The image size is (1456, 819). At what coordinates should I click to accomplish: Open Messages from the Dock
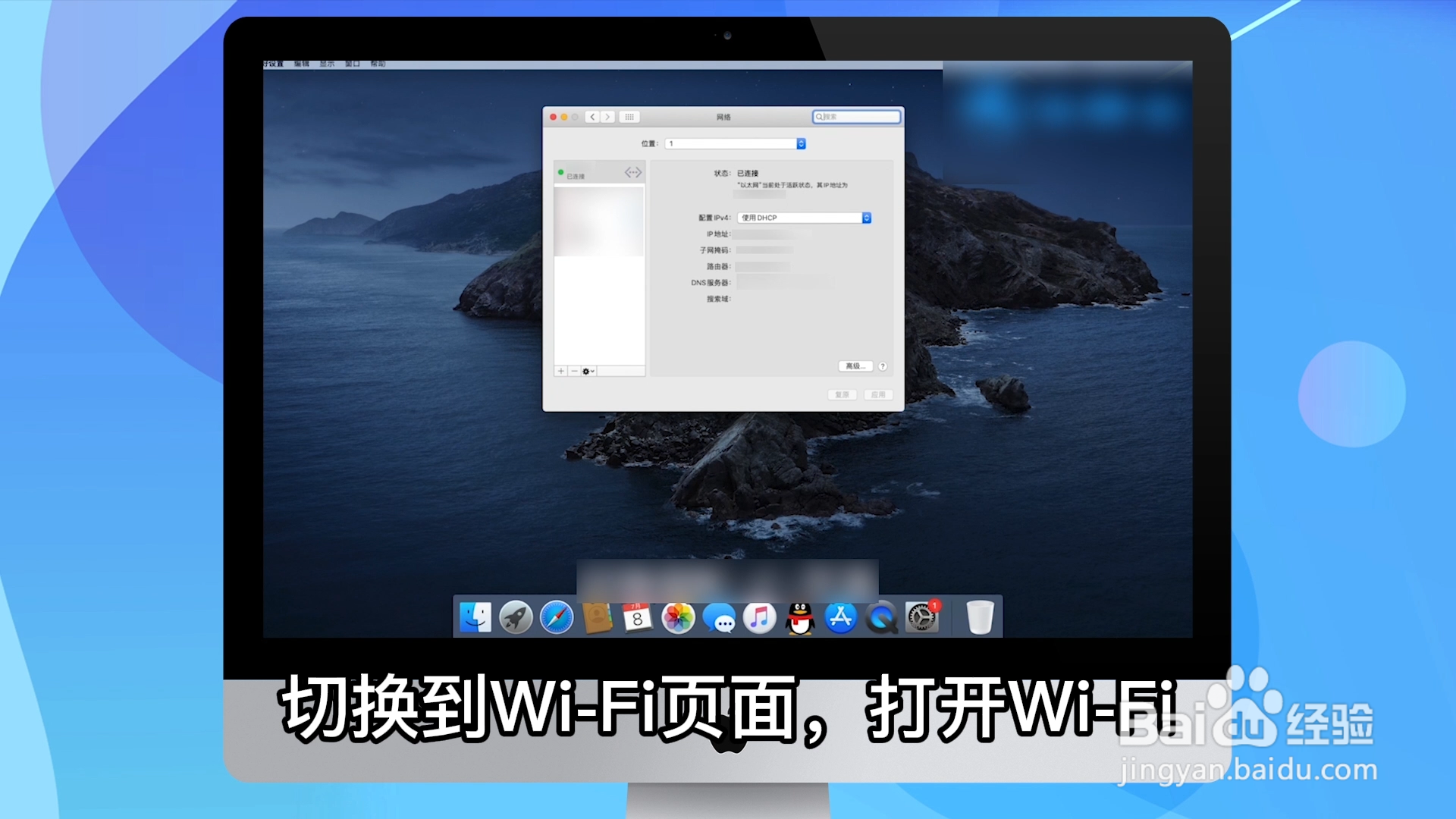pyautogui.click(x=720, y=618)
